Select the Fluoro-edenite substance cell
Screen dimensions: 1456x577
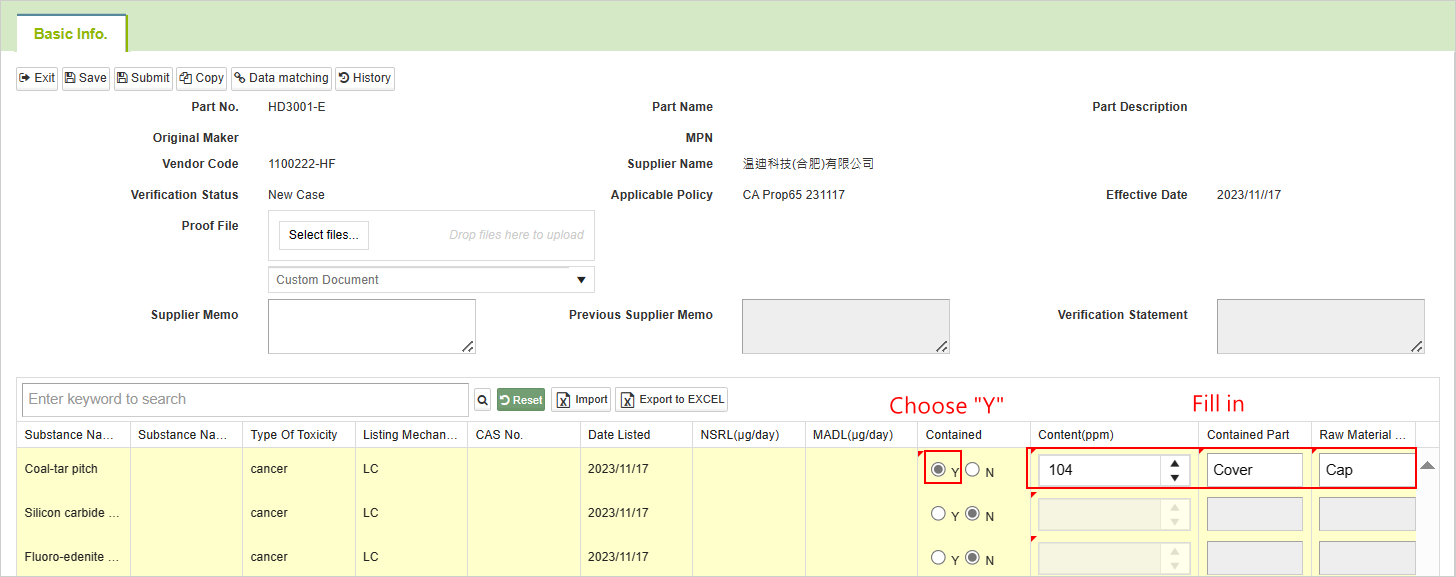click(73, 557)
